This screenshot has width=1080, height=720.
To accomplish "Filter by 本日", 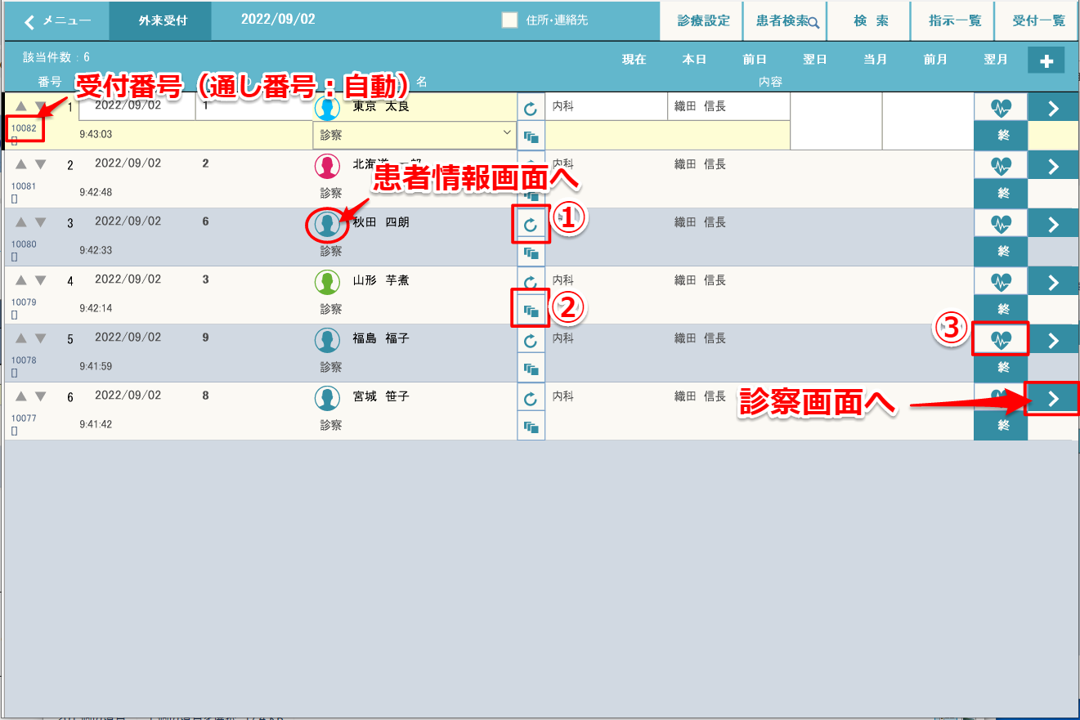I will click(x=694, y=60).
